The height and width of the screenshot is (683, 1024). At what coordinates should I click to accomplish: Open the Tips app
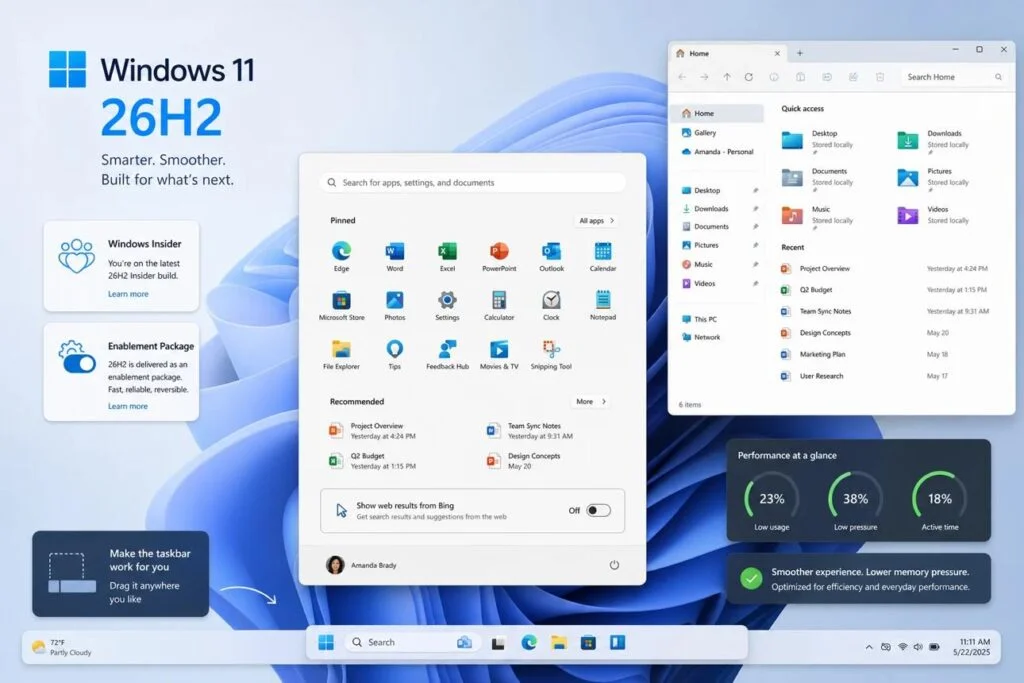(394, 354)
